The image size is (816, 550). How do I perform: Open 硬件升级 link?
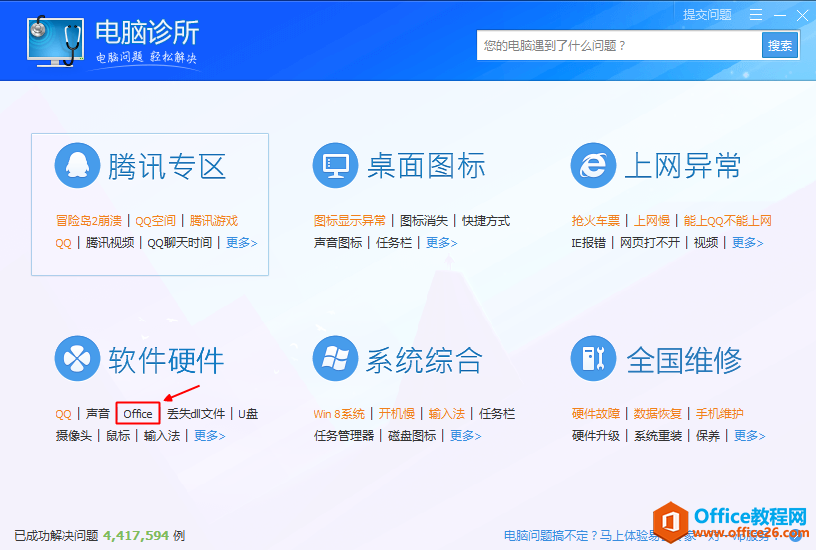click(596, 436)
